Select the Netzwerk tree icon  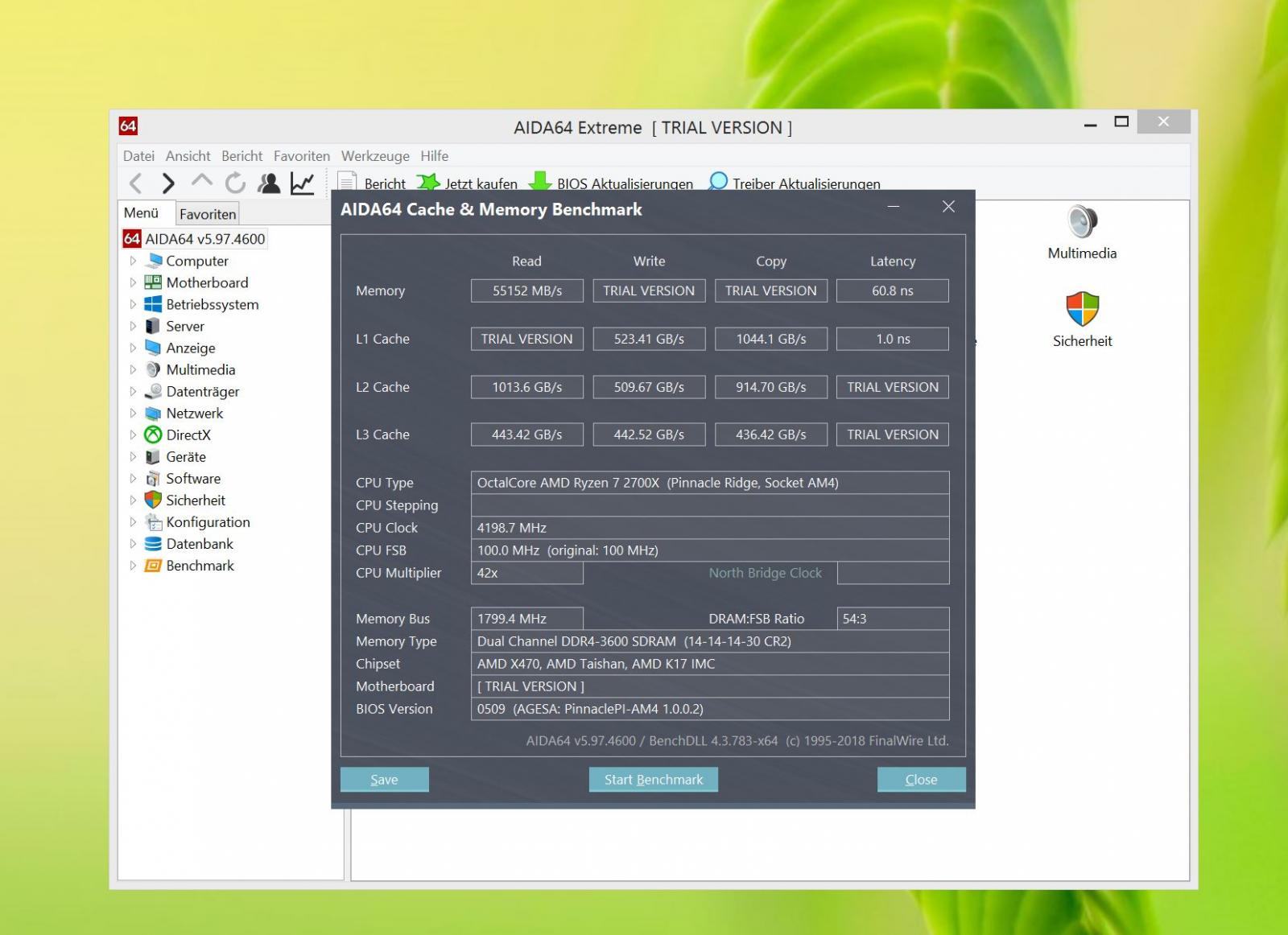click(153, 413)
